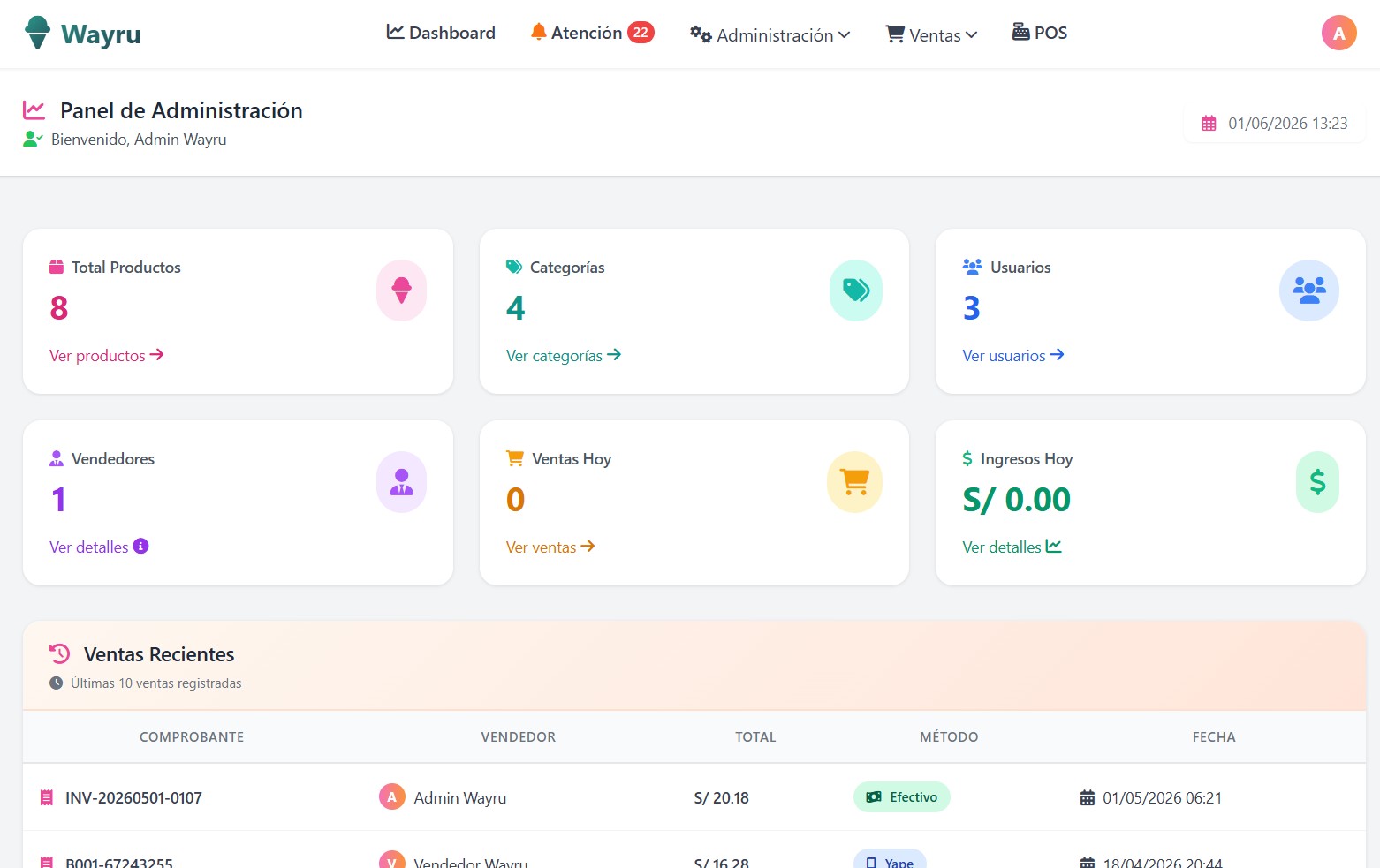Screen dimensions: 1380x868
Task: Click the user check icon beside Bienvenido
Action: click(33, 139)
